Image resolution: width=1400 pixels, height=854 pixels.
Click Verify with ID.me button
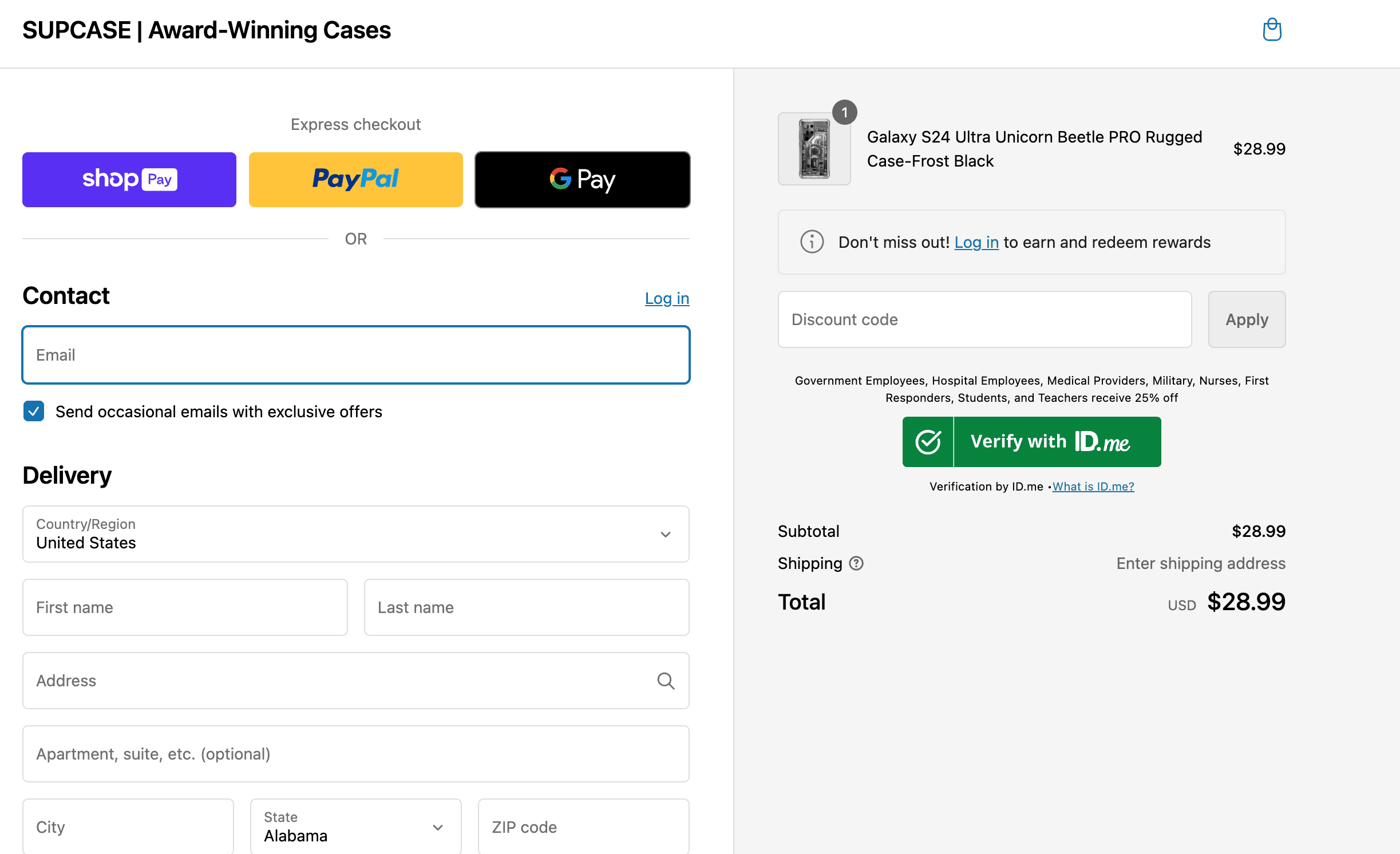coord(1031,442)
